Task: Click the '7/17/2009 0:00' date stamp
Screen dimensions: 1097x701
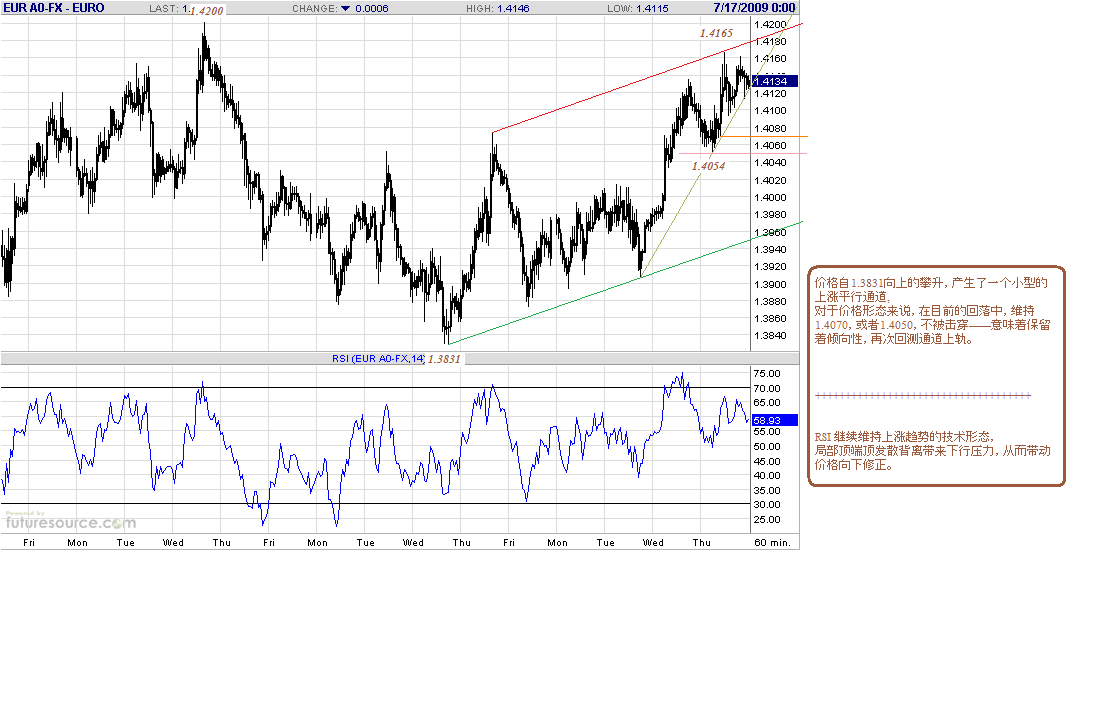Action: (x=754, y=8)
